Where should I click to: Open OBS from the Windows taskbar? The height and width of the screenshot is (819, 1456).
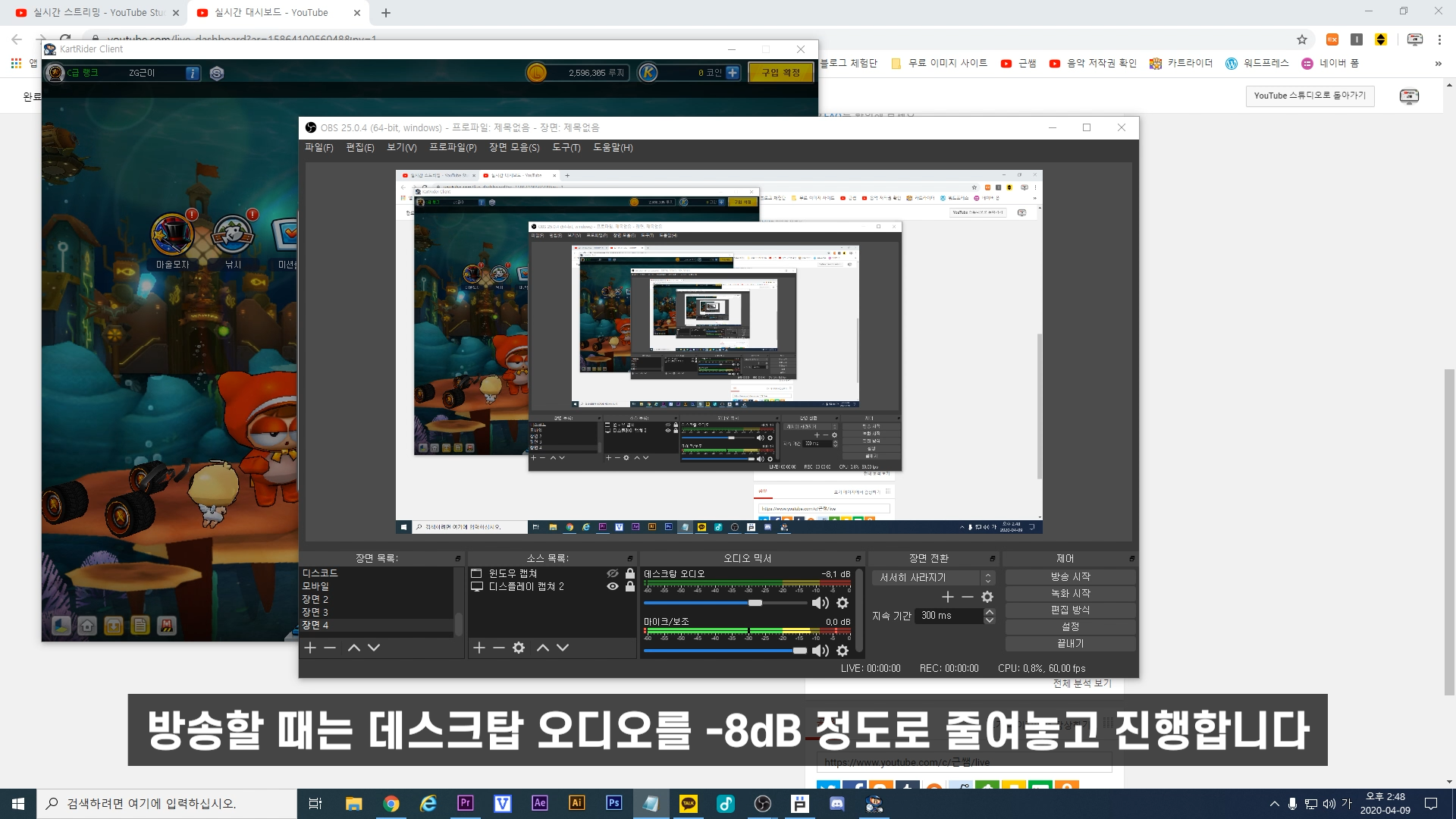tap(763, 804)
